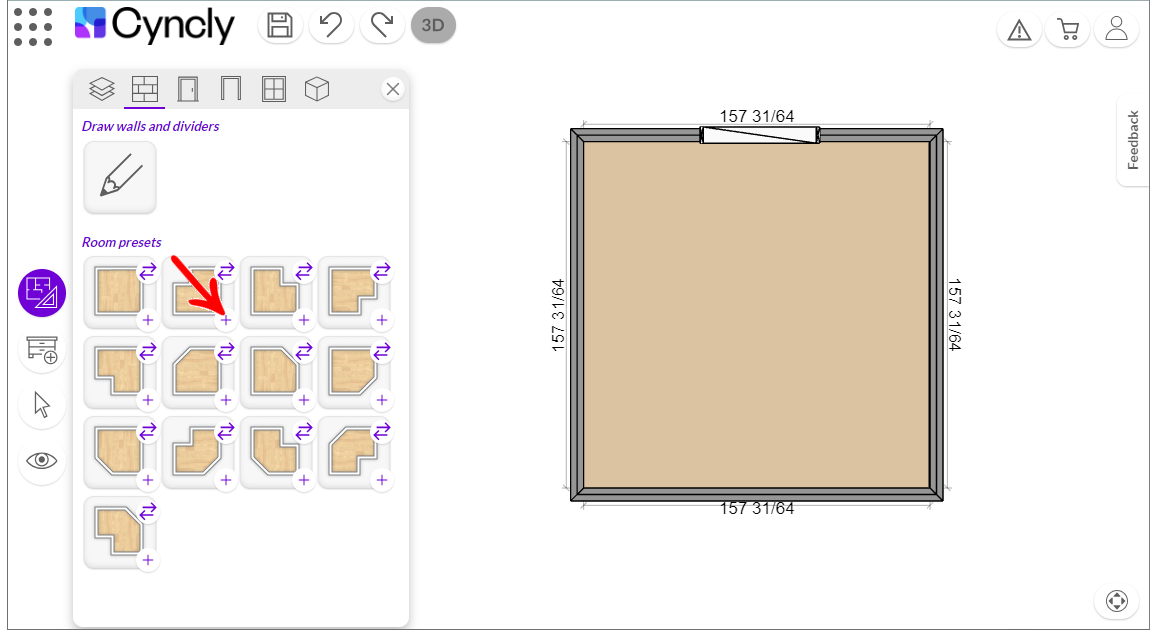Select the windows tab

coord(274,90)
